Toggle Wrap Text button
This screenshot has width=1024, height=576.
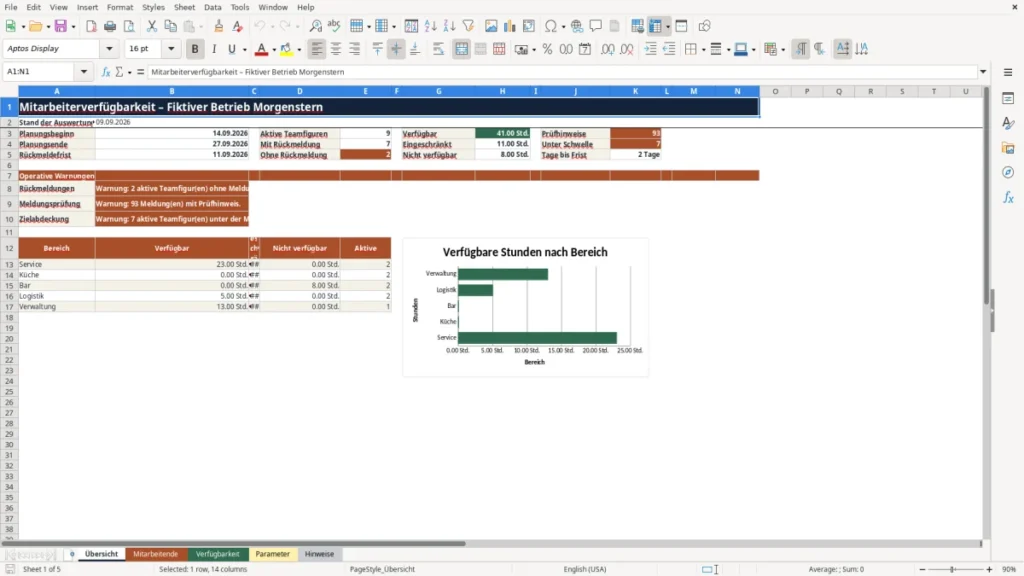pos(438,49)
